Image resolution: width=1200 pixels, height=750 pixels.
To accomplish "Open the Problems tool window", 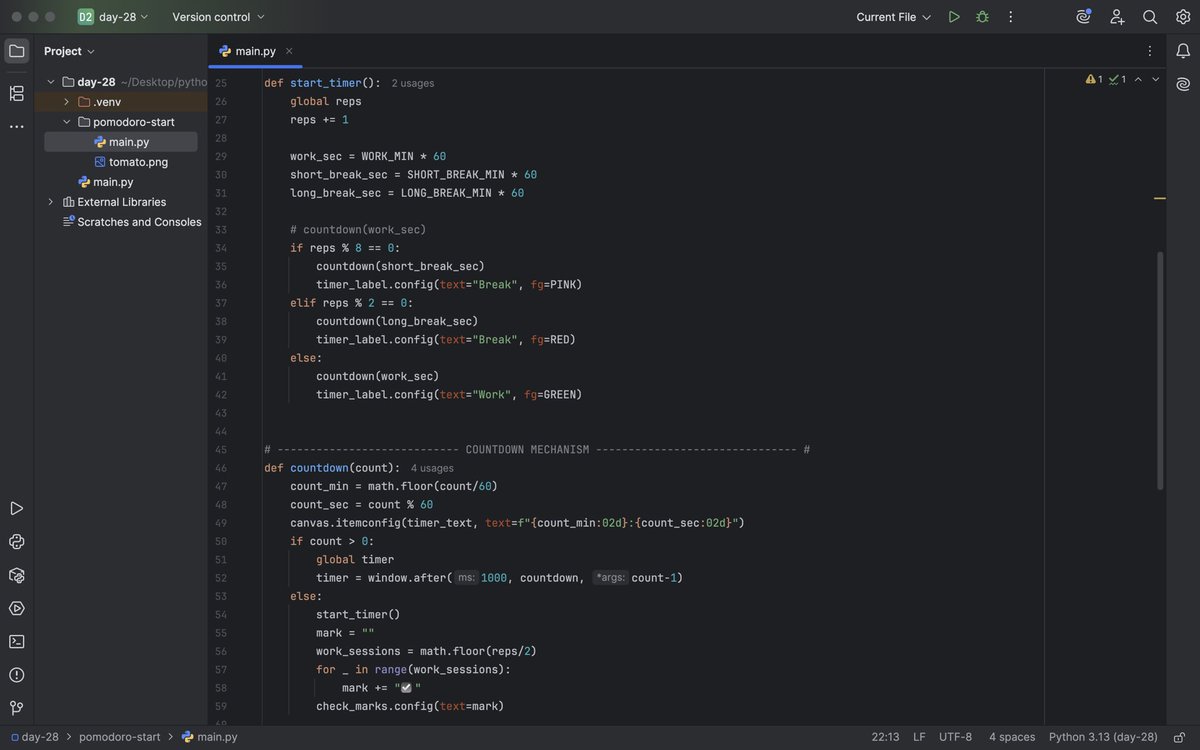I will pyautogui.click(x=16, y=675).
